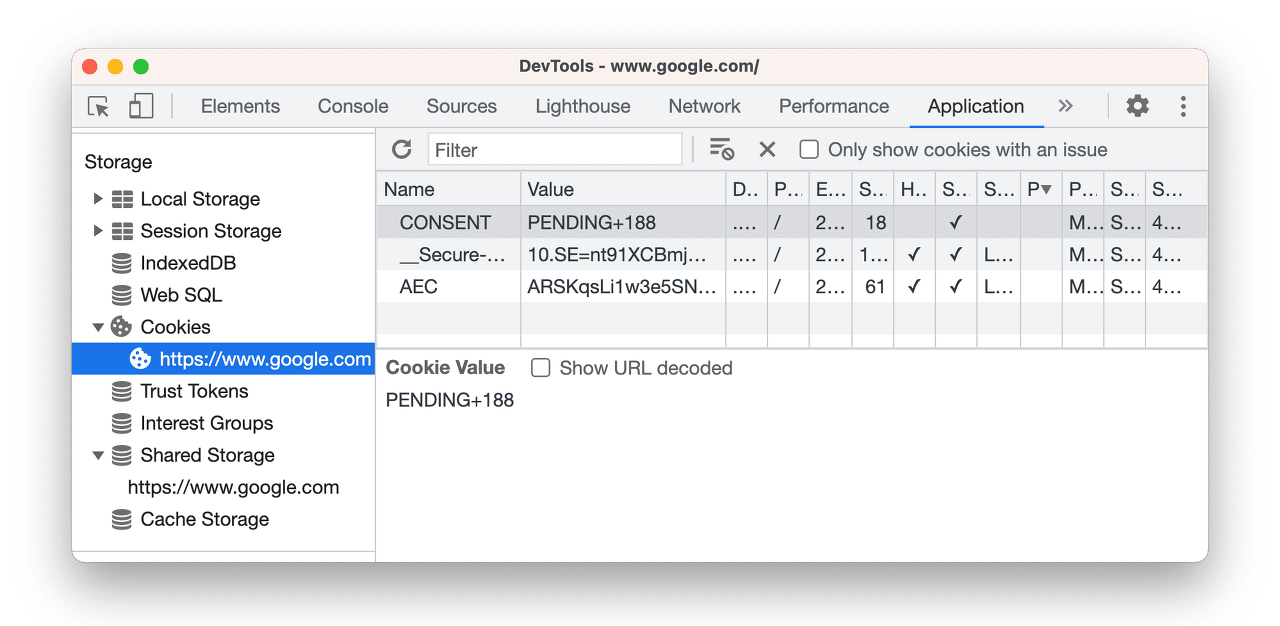The image size is (1280, 626).
Task: Click the Cookies cookie icon
Action: point(122,327)
